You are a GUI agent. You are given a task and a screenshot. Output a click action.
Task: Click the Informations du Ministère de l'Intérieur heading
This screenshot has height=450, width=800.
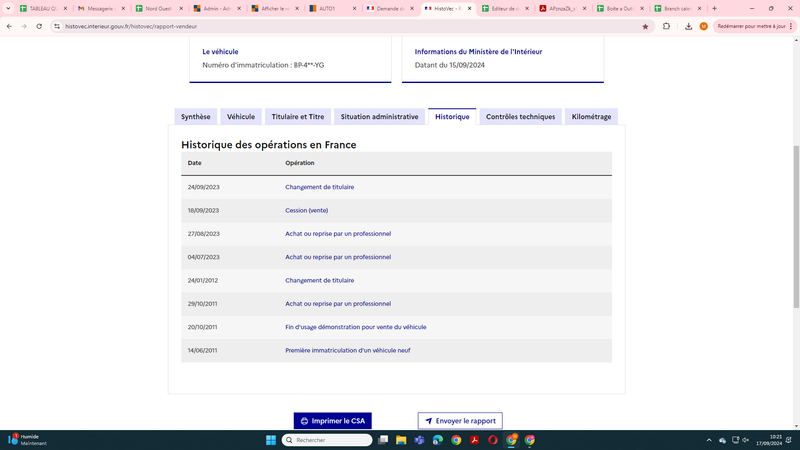pos(478,52)
